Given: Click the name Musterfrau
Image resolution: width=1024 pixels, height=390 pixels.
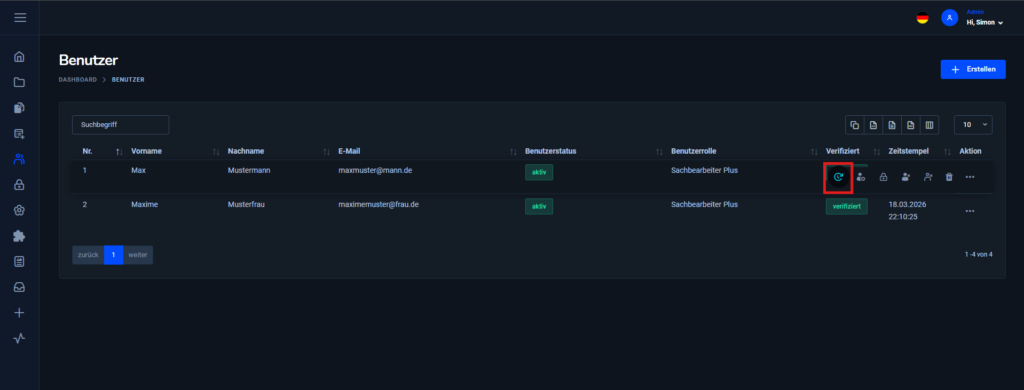Looking at the screenshot, I should [x=246, y=204].
